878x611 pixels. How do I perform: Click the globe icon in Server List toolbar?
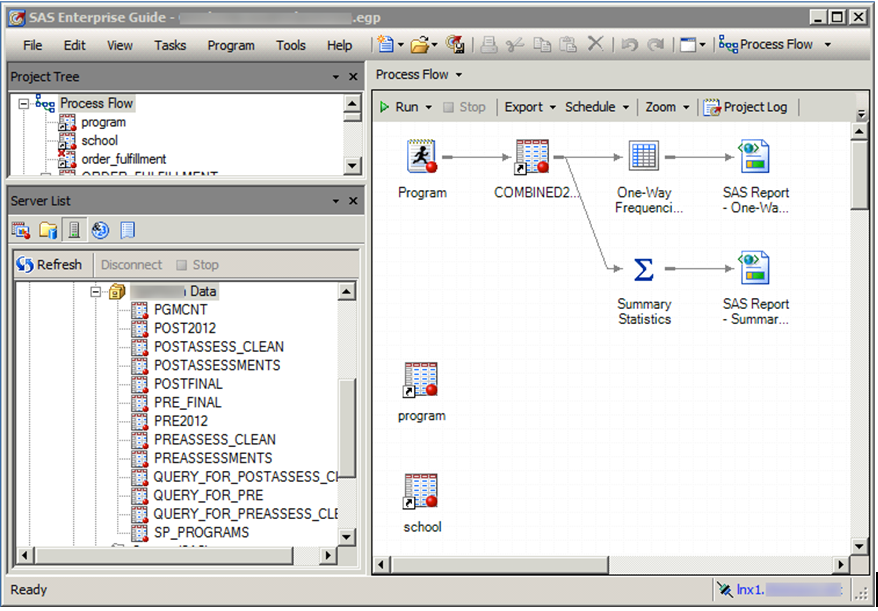(100, 230)
